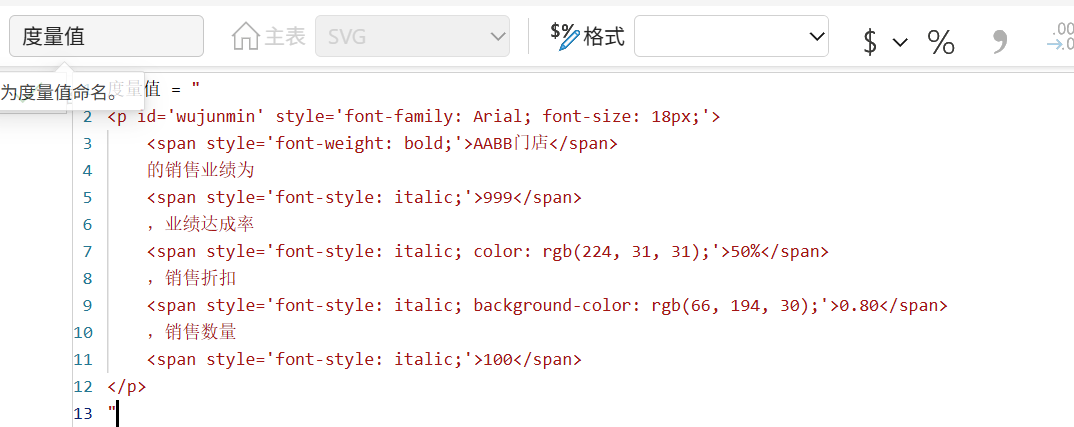1074x427 pixels.
Task: Click line 5 with 999 italic span
Action: pyautogui.click(x=364, y=197)
